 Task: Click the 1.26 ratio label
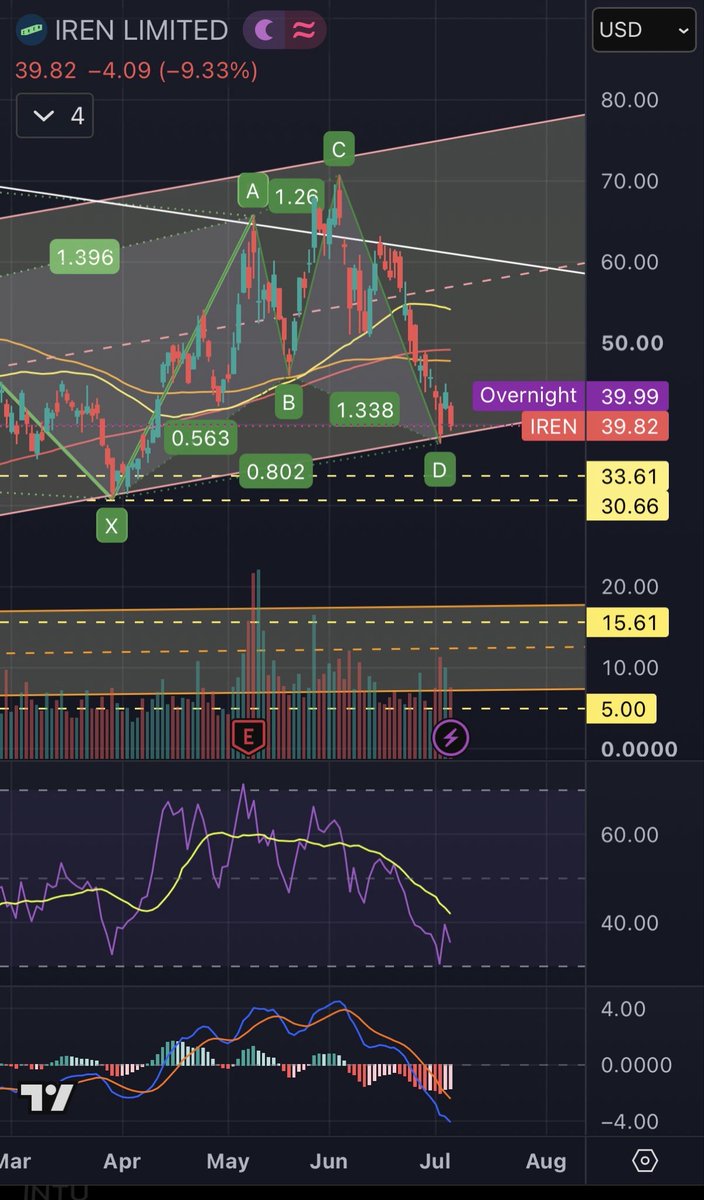297,197
